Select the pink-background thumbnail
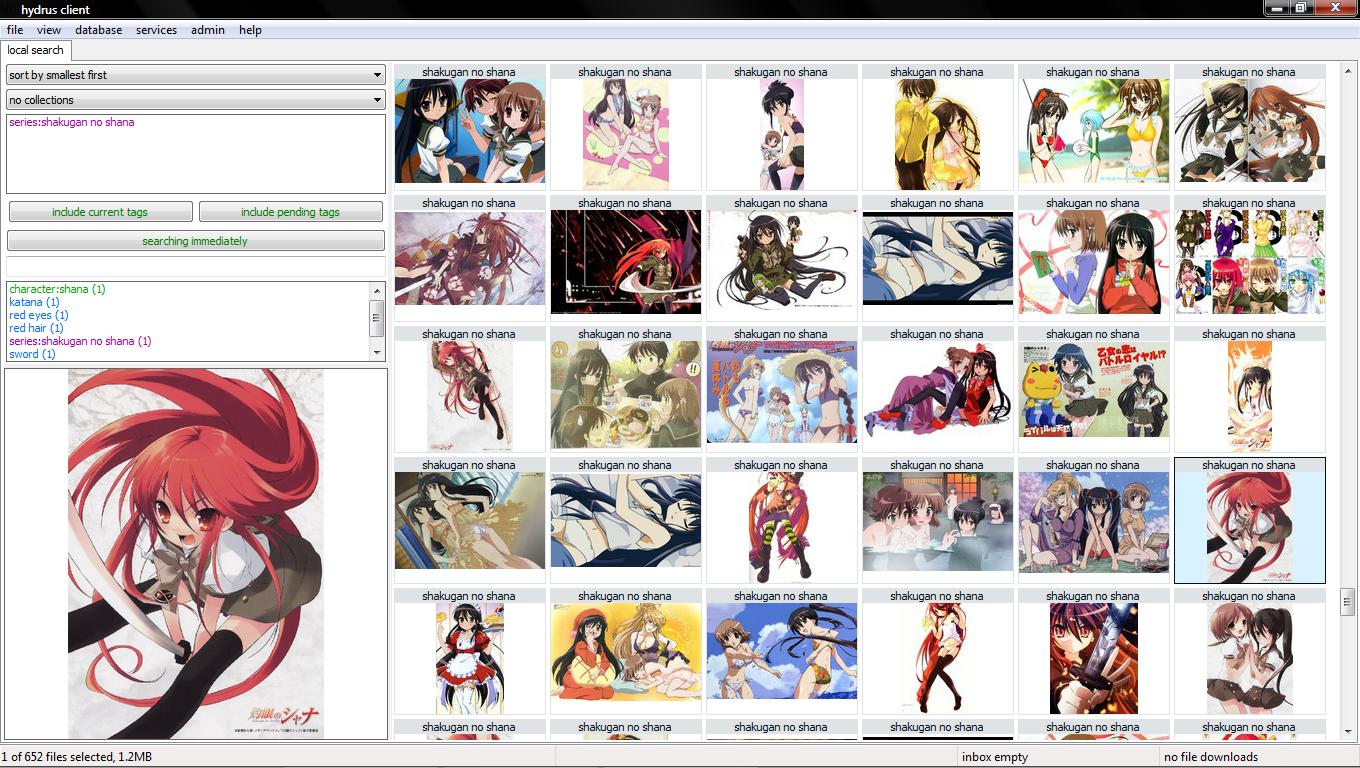The image size is (1360, 768). pos(626,127)
